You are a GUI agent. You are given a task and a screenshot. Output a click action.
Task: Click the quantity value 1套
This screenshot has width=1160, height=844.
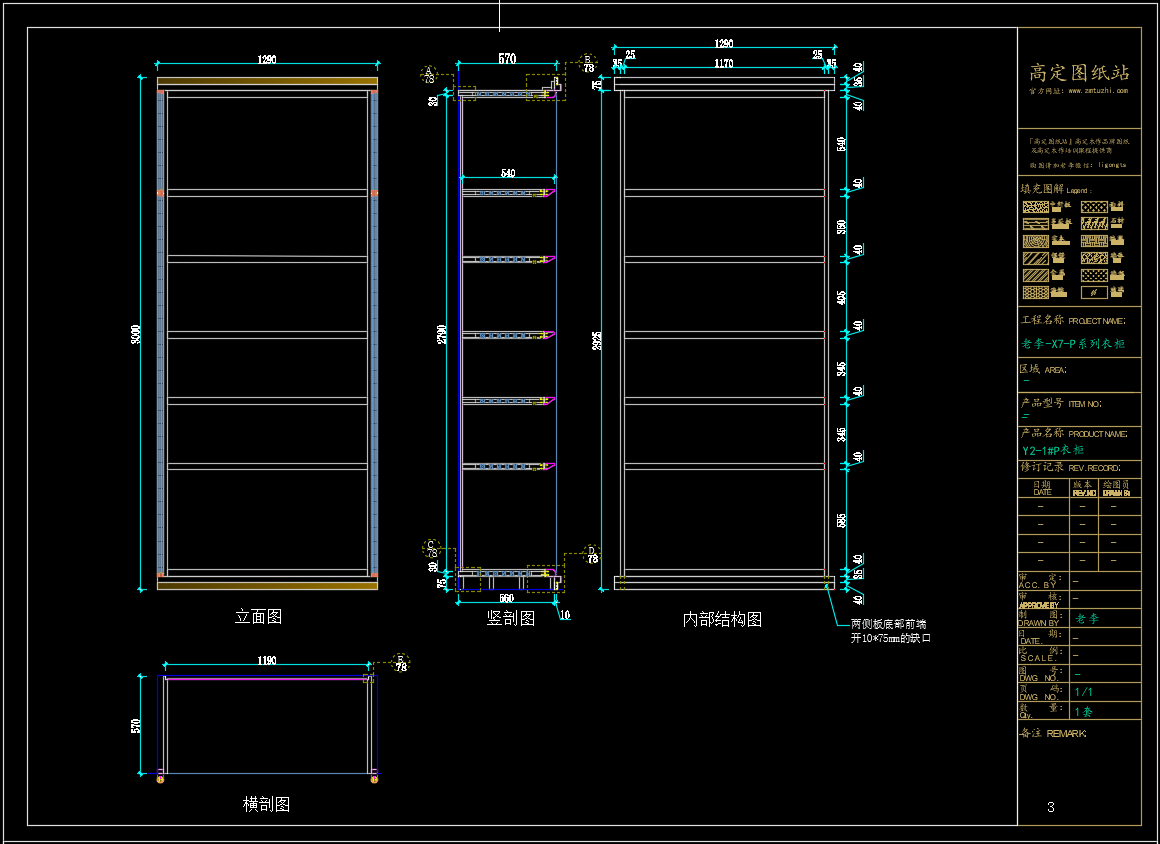(x=1083, y=712)
